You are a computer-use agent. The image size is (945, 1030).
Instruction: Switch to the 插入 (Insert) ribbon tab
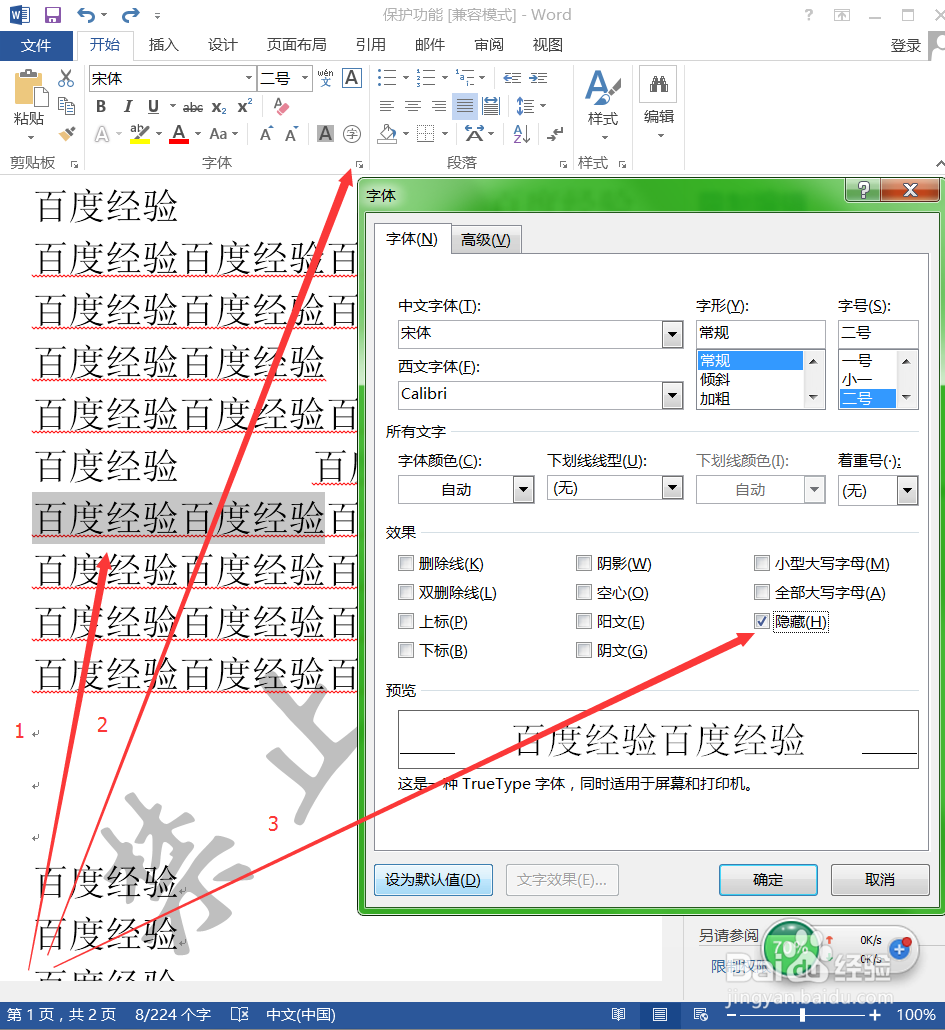coord(163,45)
